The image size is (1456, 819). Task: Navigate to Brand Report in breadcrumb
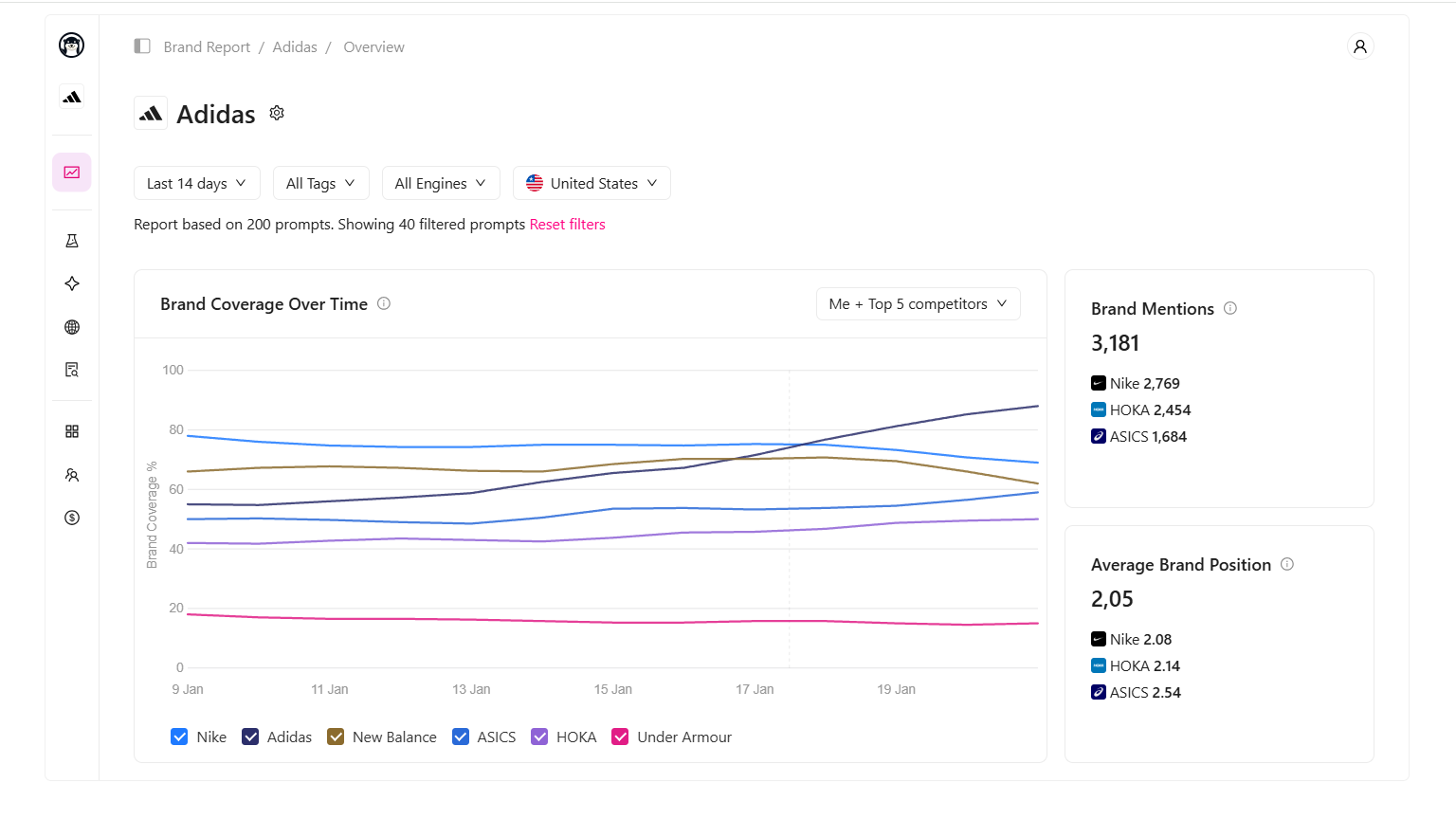[207, 45]
